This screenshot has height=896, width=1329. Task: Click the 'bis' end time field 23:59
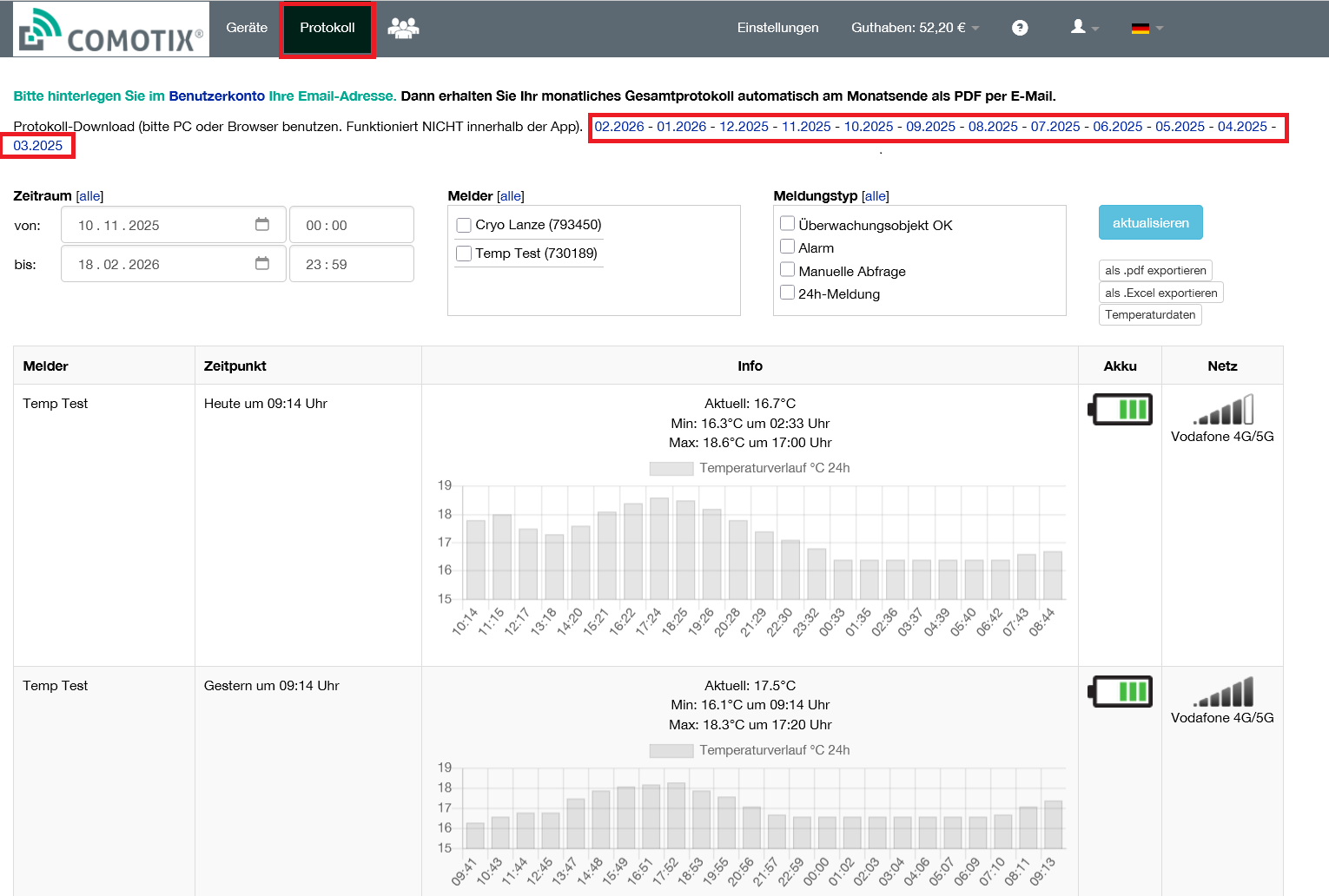click(x=351, y=264)
